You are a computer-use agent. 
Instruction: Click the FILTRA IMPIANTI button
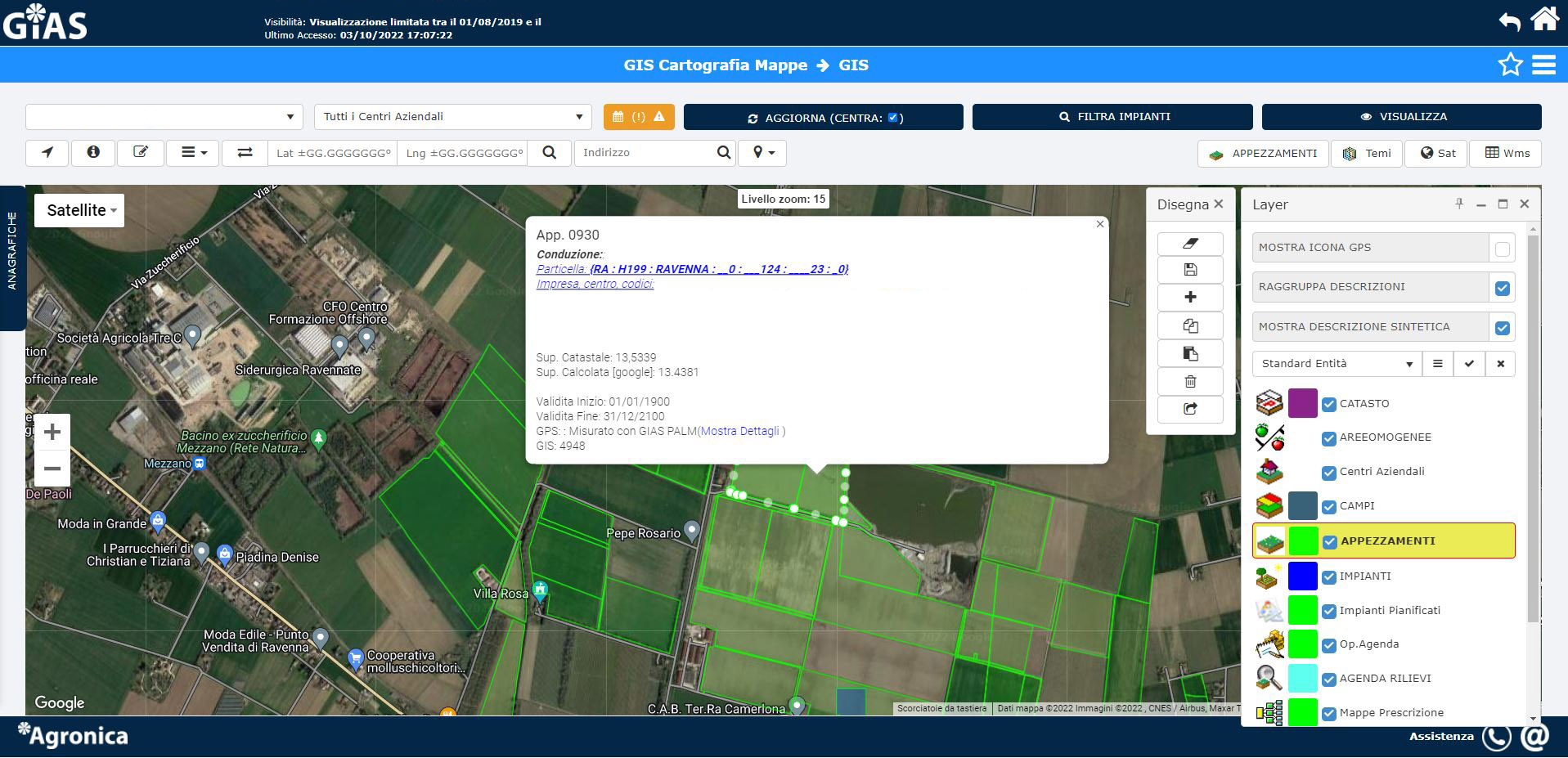1112,117
